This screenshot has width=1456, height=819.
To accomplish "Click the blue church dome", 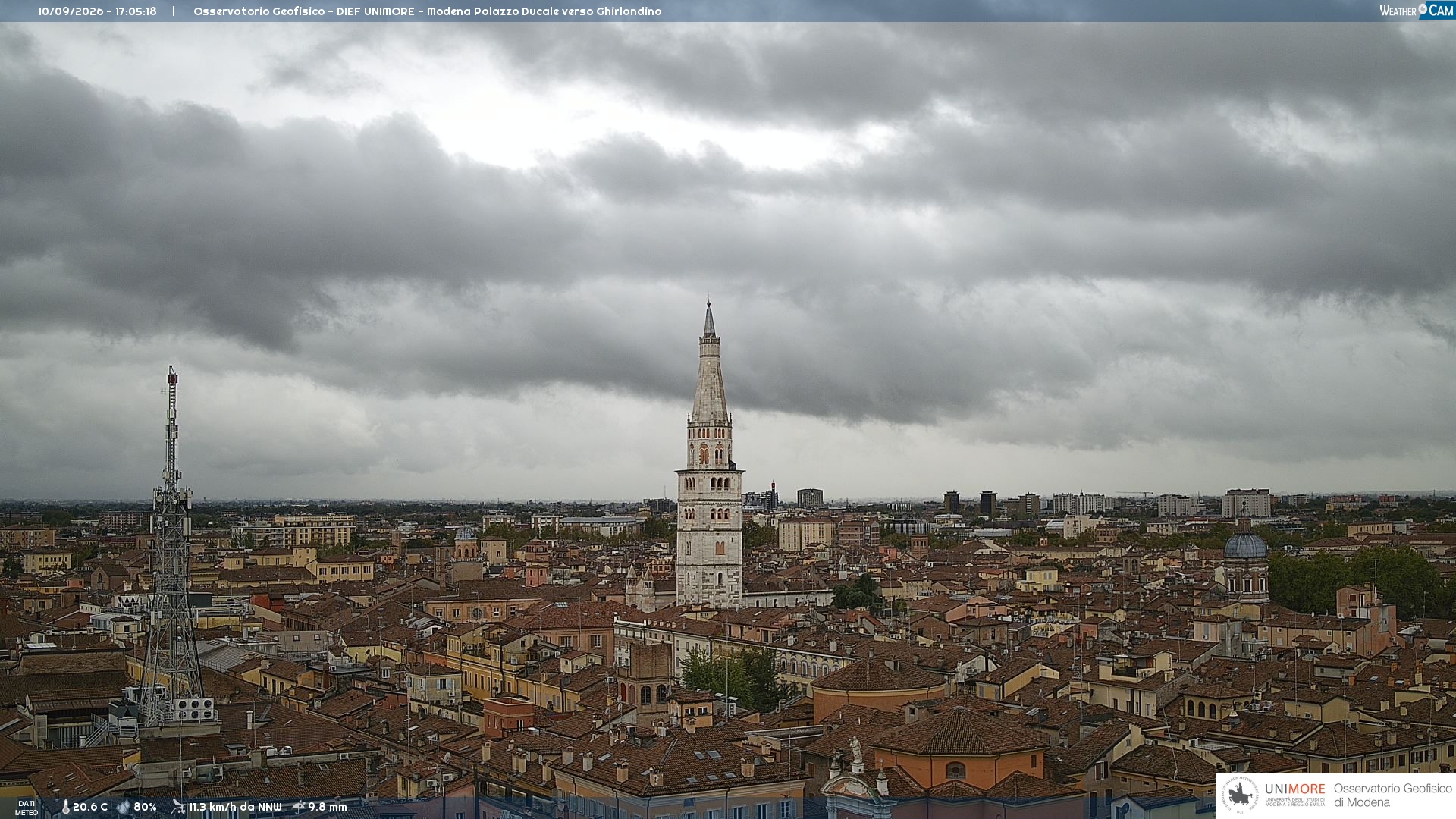I will tap(1246, 546).
